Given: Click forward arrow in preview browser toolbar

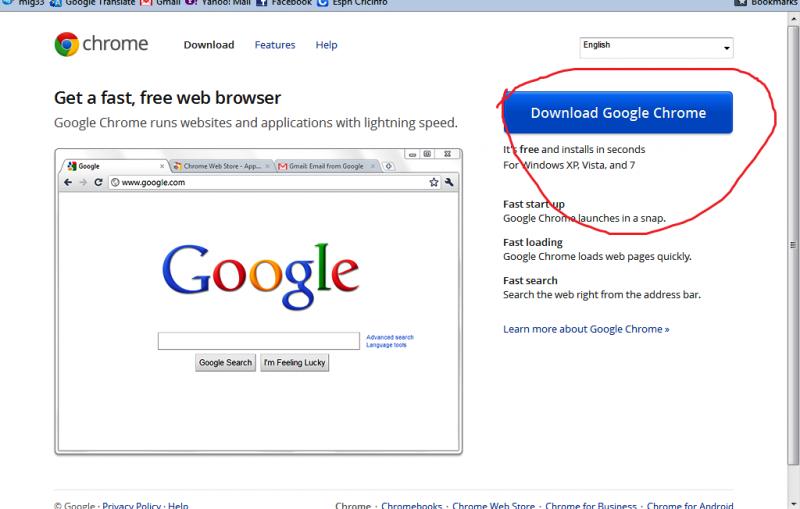Looking at the screenshot, I should coord(83,182).
